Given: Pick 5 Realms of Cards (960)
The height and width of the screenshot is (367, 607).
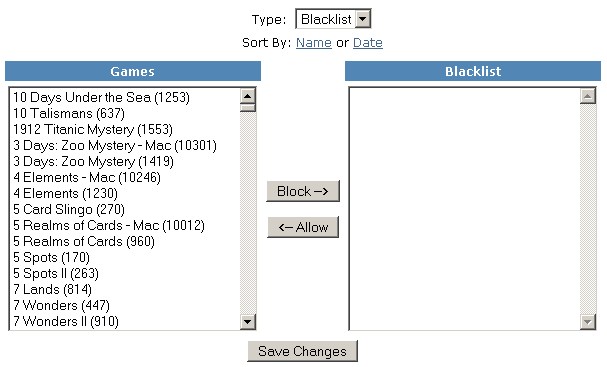Looking at the screenshot, I should (x=84, y=241).
